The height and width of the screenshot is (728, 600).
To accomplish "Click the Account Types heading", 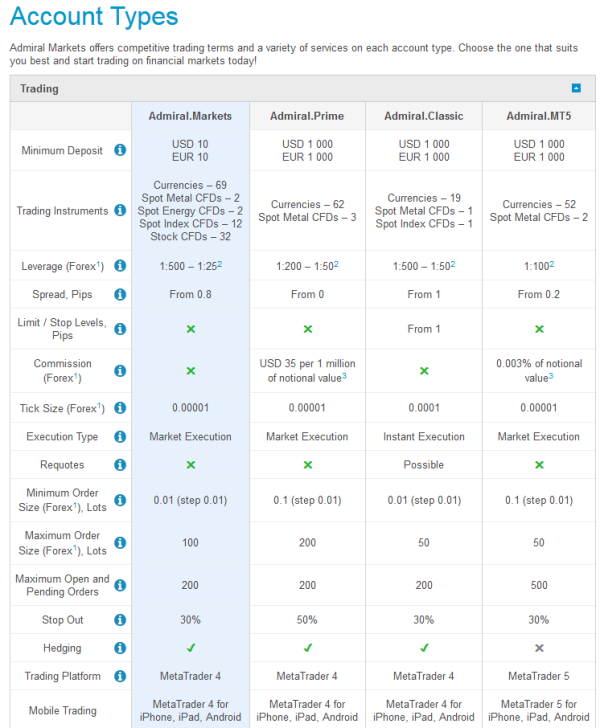I will [x=94, y=17].
